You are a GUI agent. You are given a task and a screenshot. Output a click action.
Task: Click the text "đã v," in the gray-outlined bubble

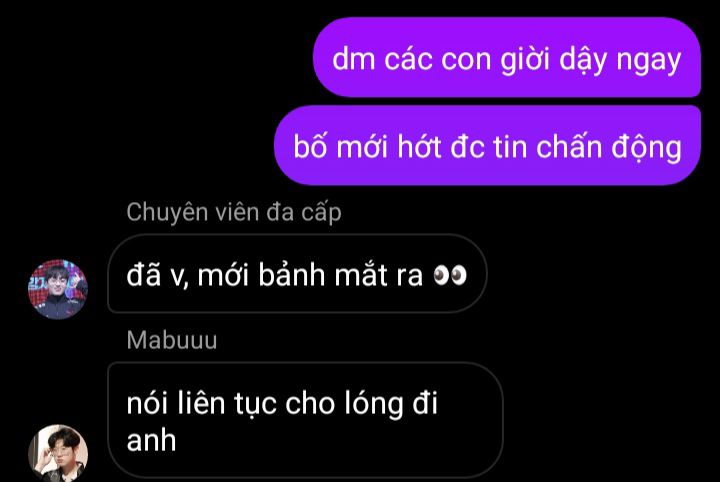pyautogui.click(x=158, y=275)
